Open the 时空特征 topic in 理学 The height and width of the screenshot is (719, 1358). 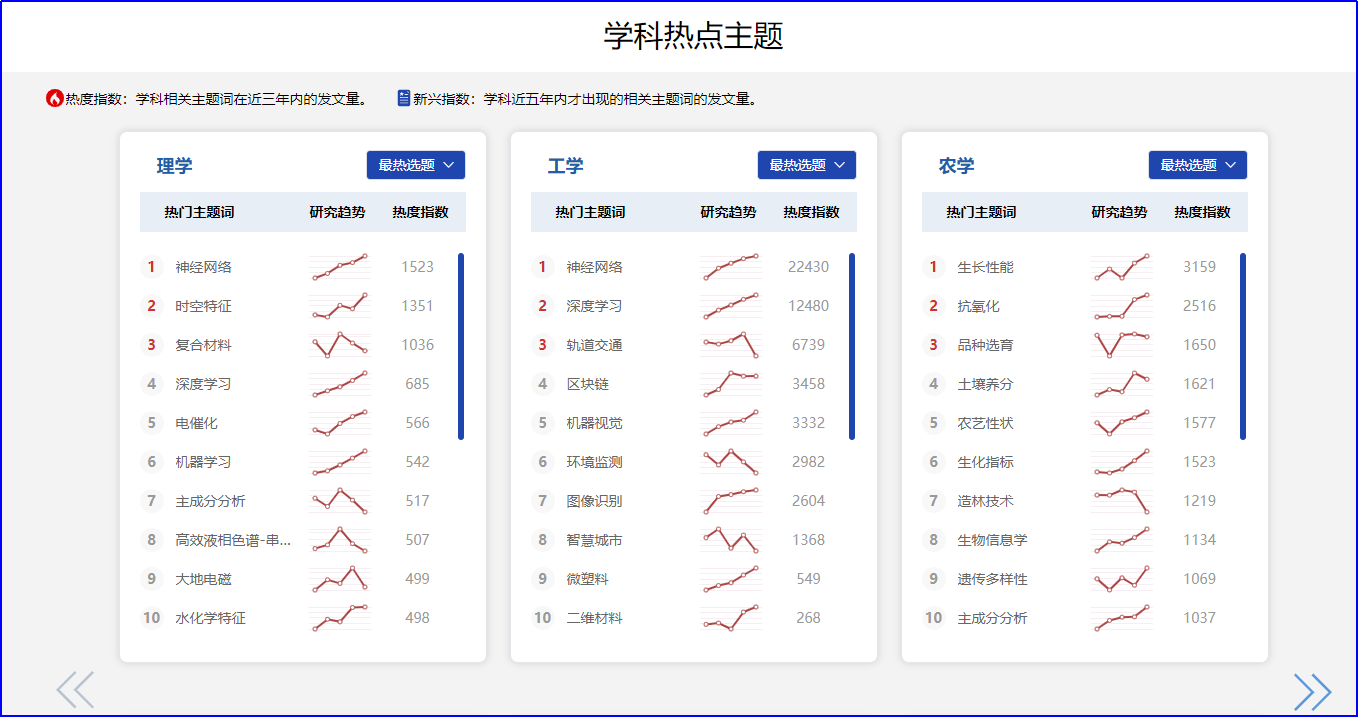204,306
